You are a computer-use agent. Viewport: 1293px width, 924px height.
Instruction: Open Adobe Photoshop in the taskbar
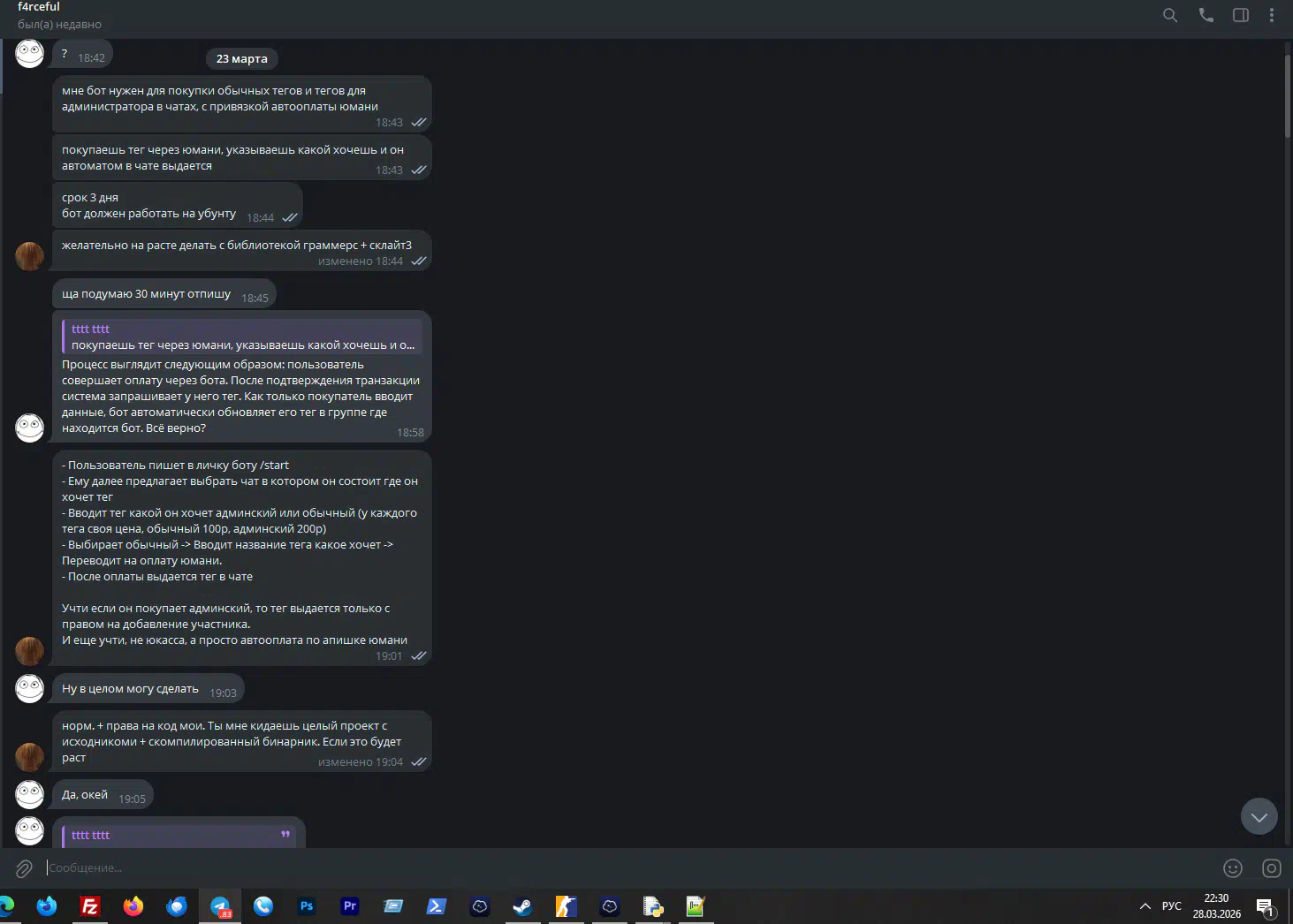pyautogui.click(x=307, y=906)
